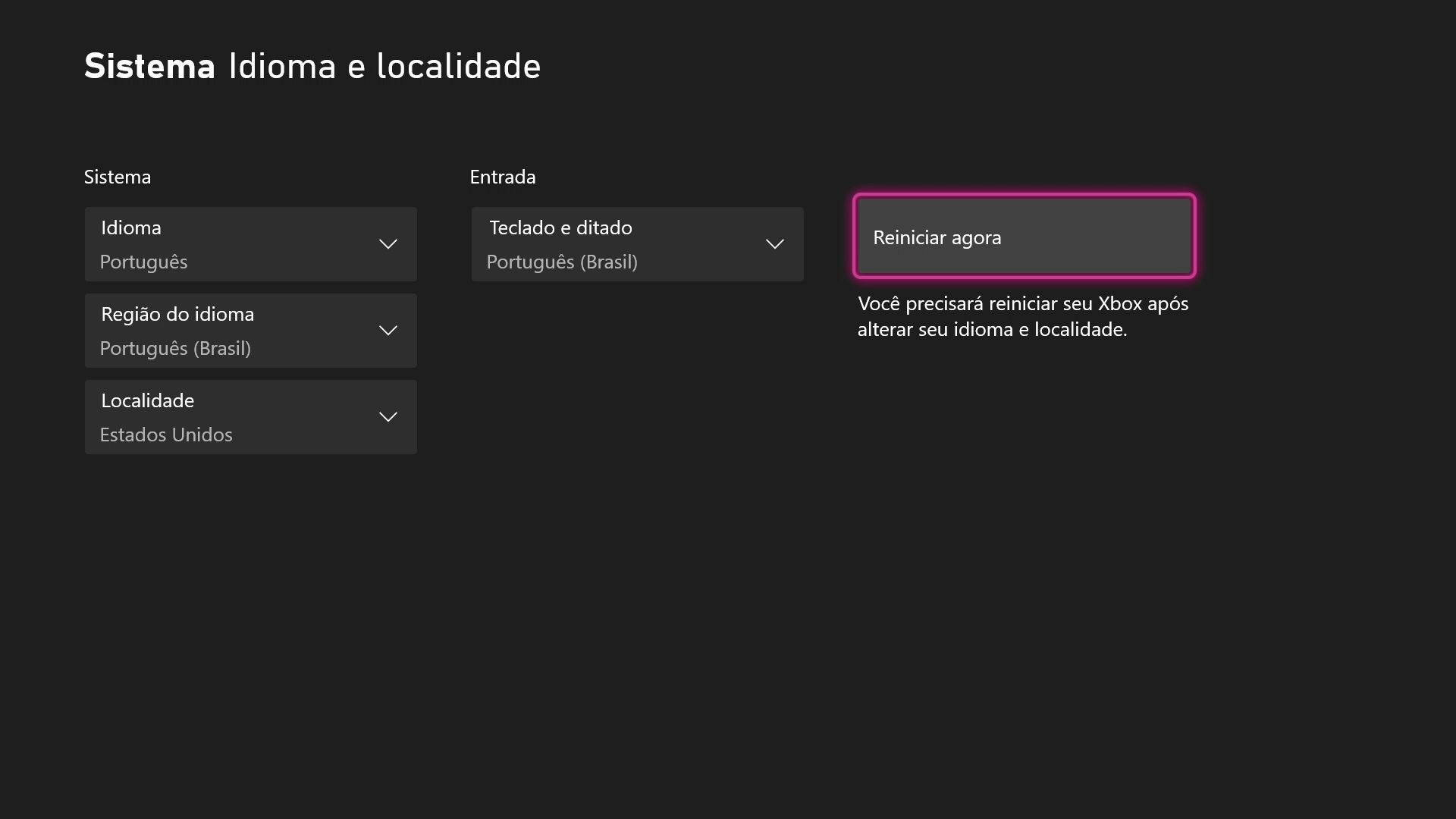Click the bold Sistema page title
Image resolution: width=1456 pixels, height=819 pixels.
tap(149, 67)
